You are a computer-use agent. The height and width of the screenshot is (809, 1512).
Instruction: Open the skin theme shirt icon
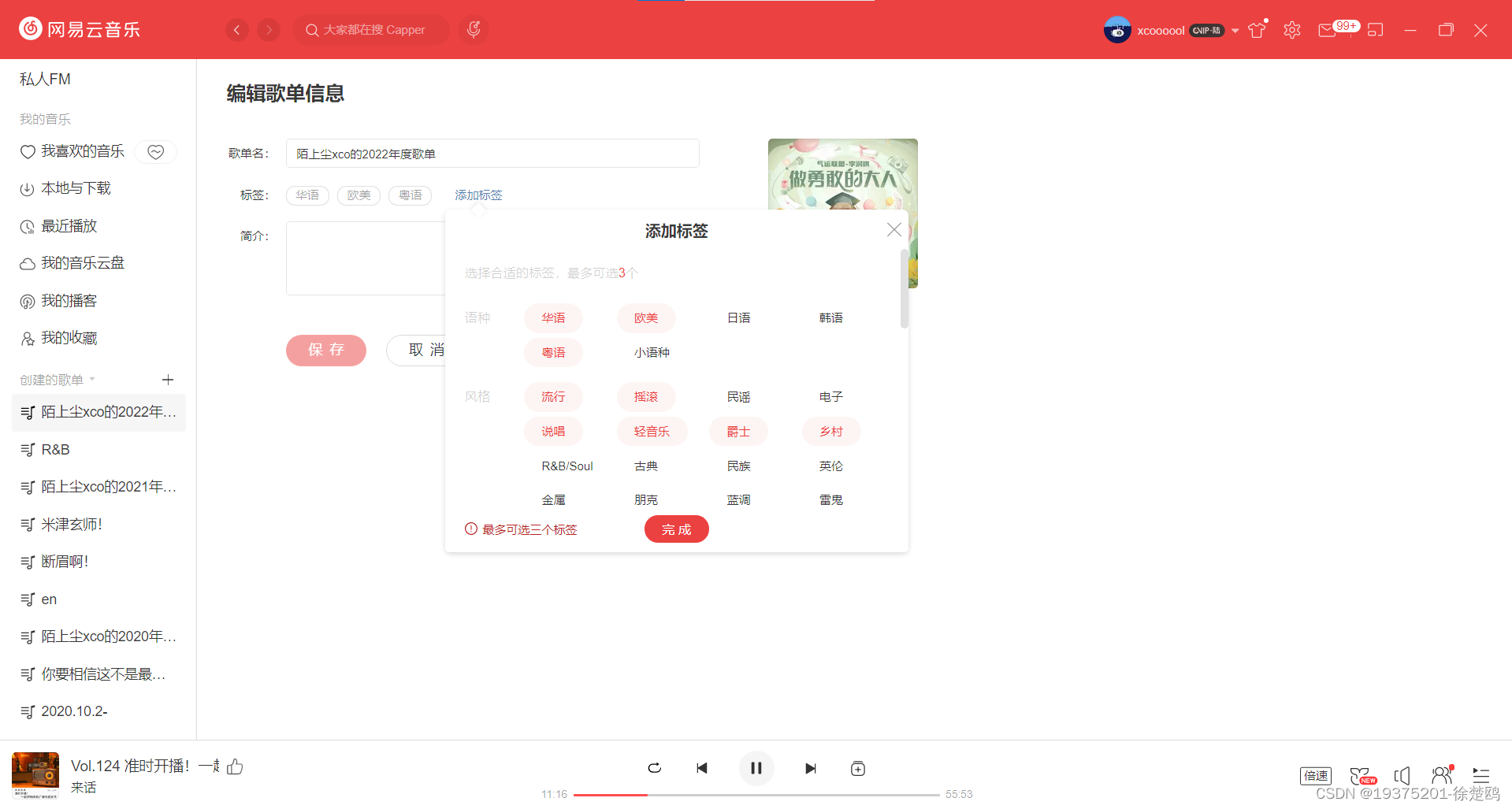[1258, 30]
